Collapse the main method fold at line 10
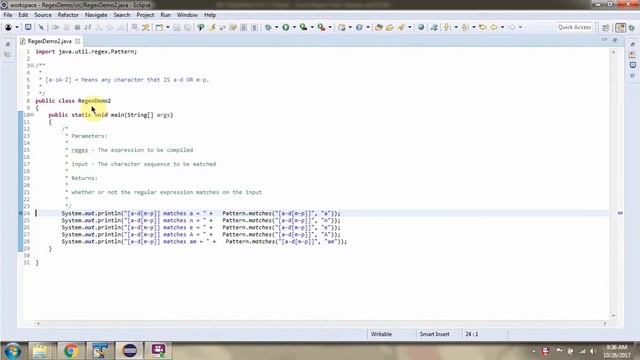The image size is (640, 360). click(32, 115)
